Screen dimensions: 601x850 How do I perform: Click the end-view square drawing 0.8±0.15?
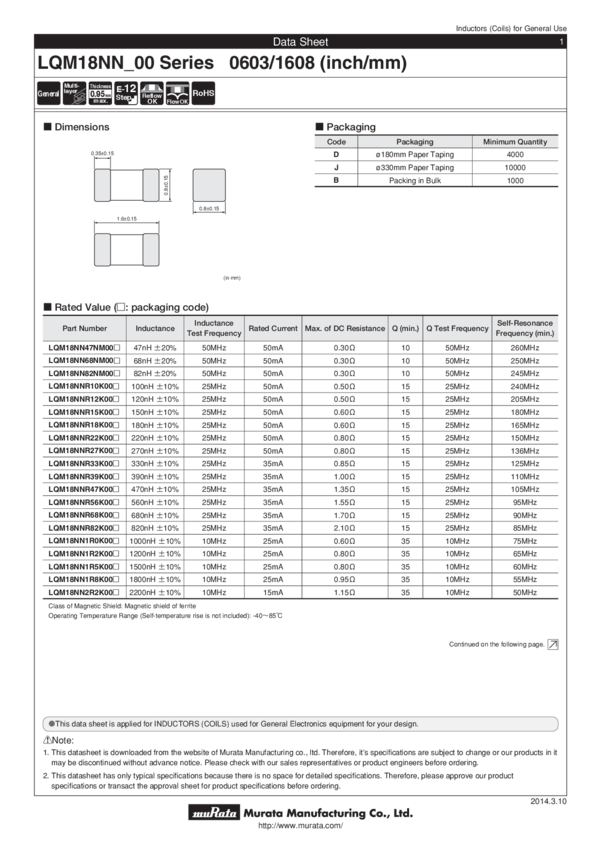tap(209, 190)
